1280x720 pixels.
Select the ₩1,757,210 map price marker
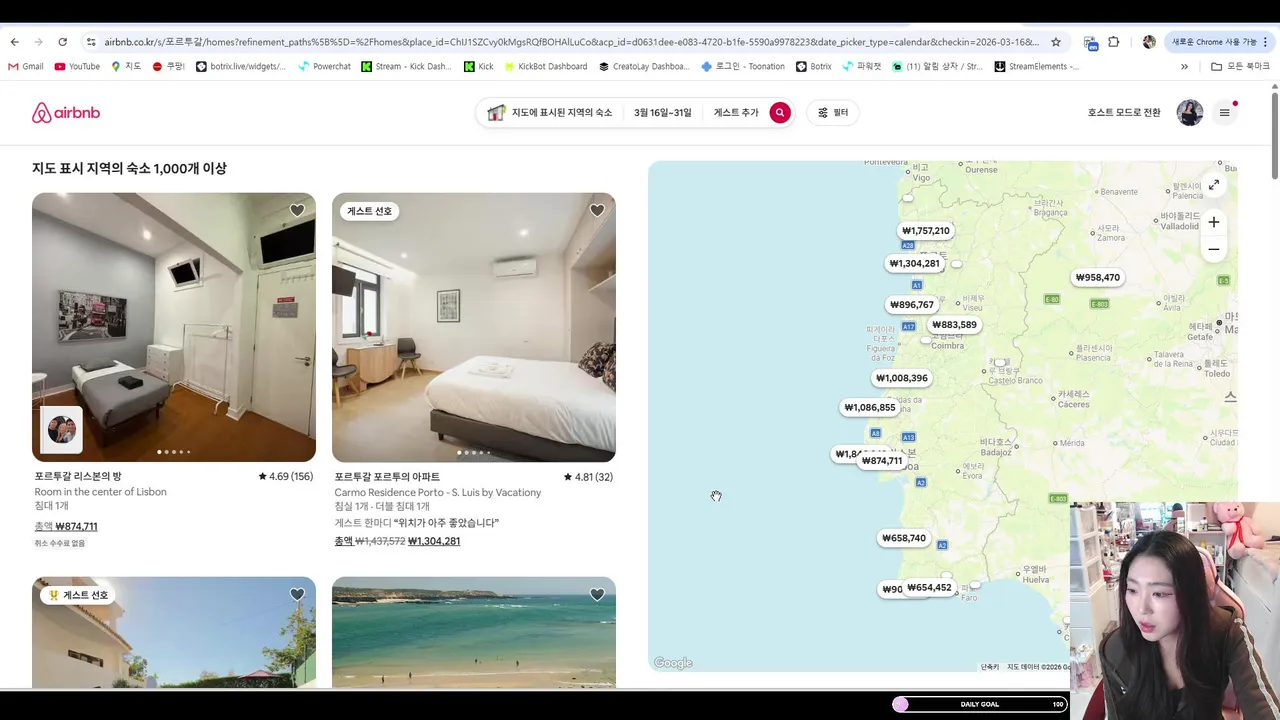tap(925, 231)
